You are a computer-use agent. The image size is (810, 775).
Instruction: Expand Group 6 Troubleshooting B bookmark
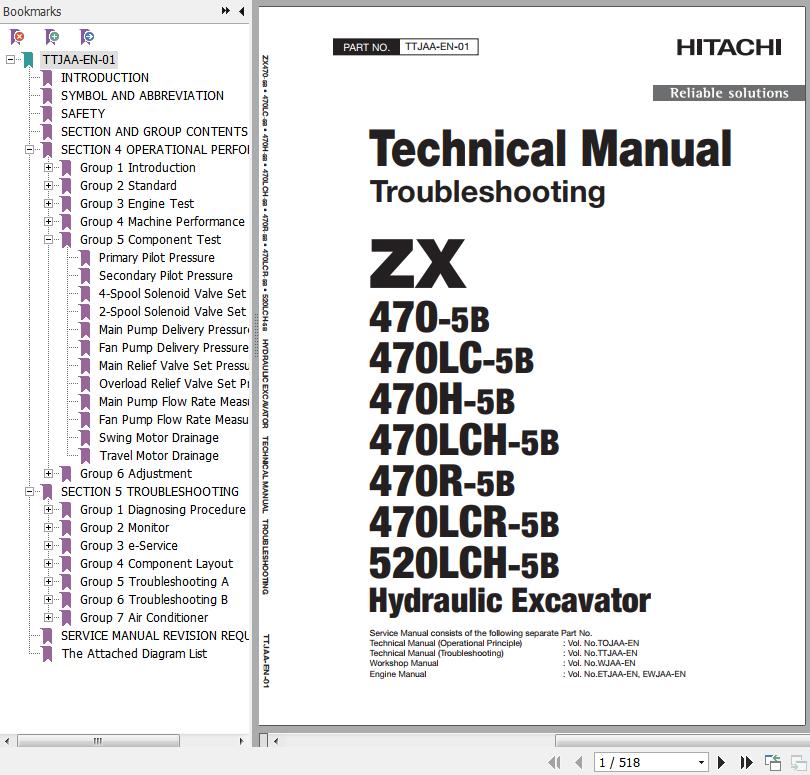48,600
